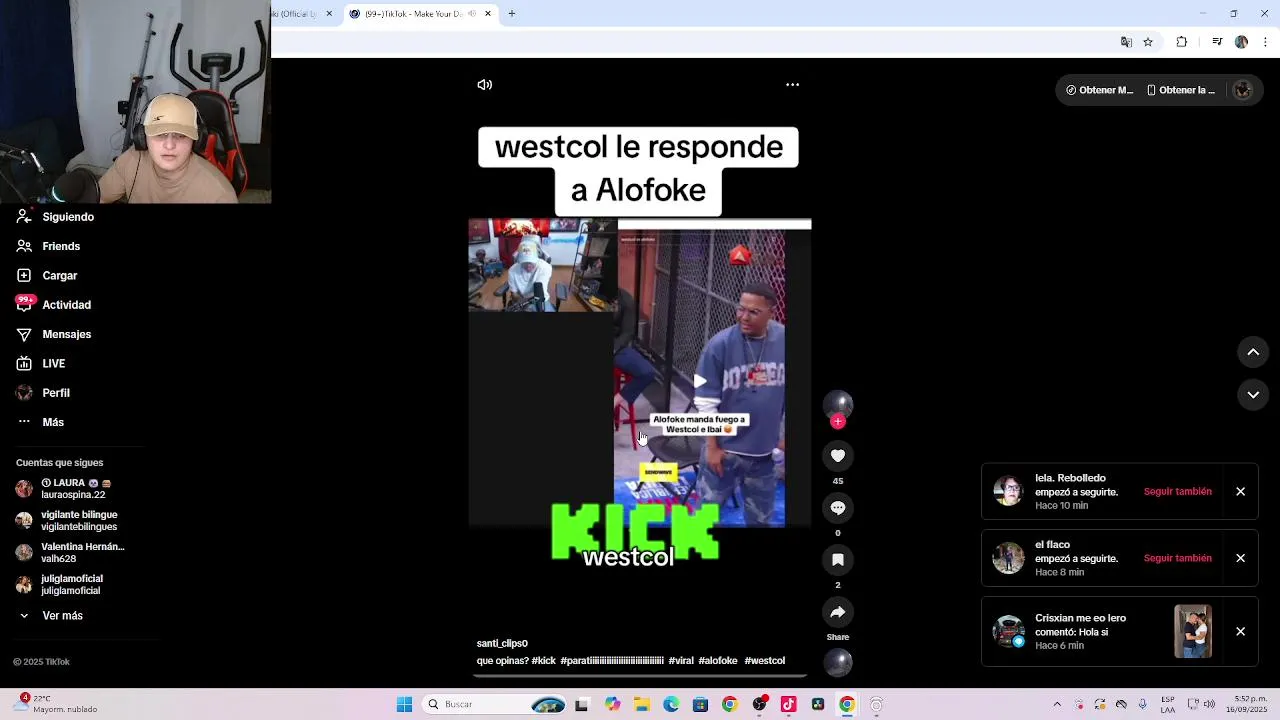This screenshot has width=1280, height=720.
Task: Show hidden system tray icons
Action: tap(1057, 705)
